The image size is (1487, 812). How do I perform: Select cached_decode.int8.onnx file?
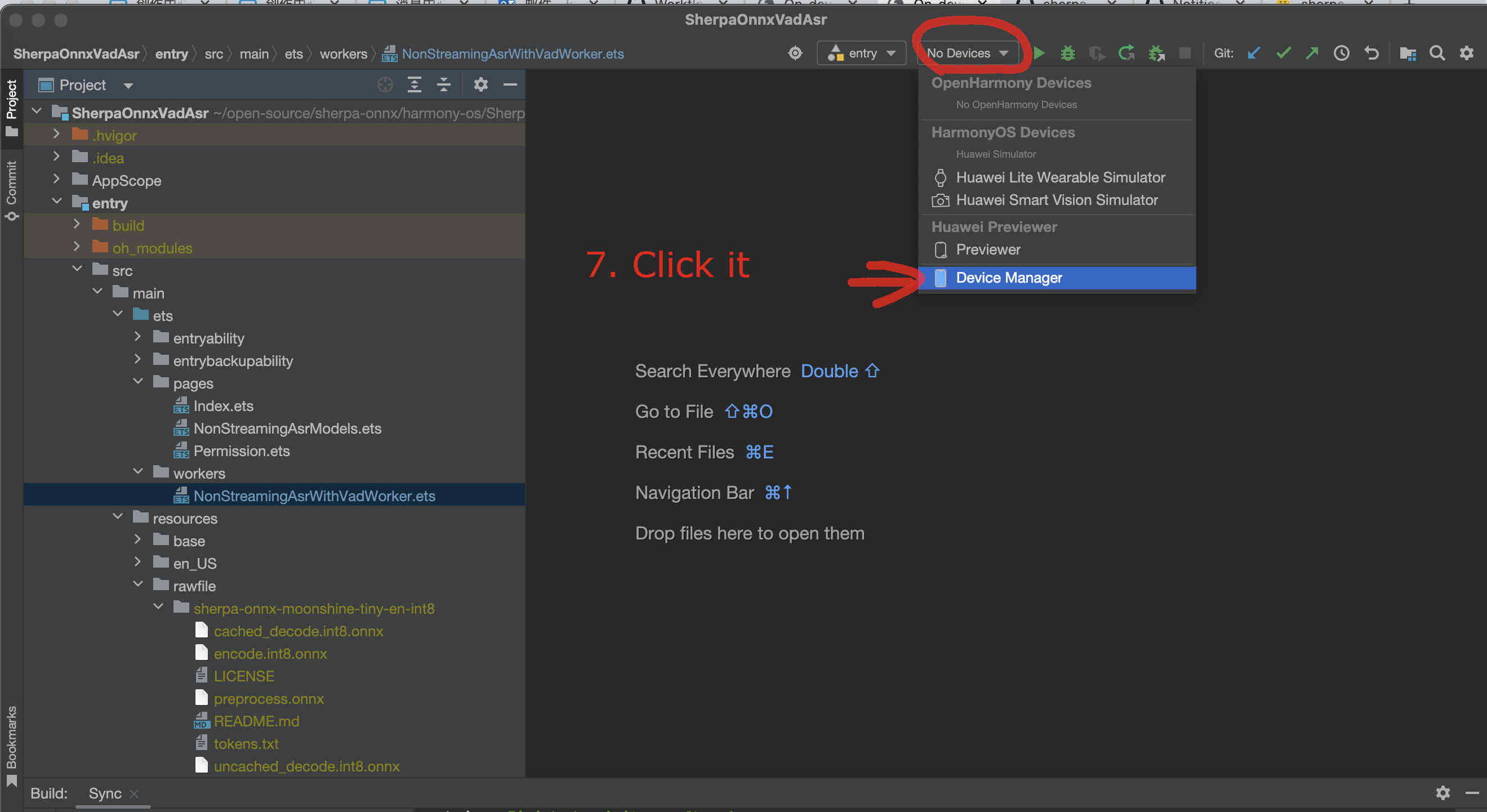pyautogui.click(x=298, y=631)
